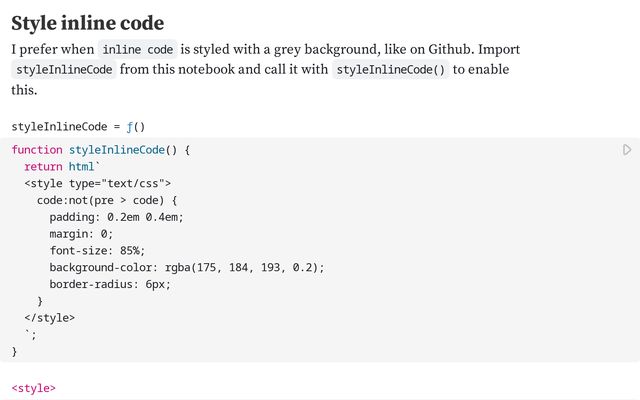The image size is (640, 400).
Task: Place cursor in the padding declaration line
Action: coord(116,217)
